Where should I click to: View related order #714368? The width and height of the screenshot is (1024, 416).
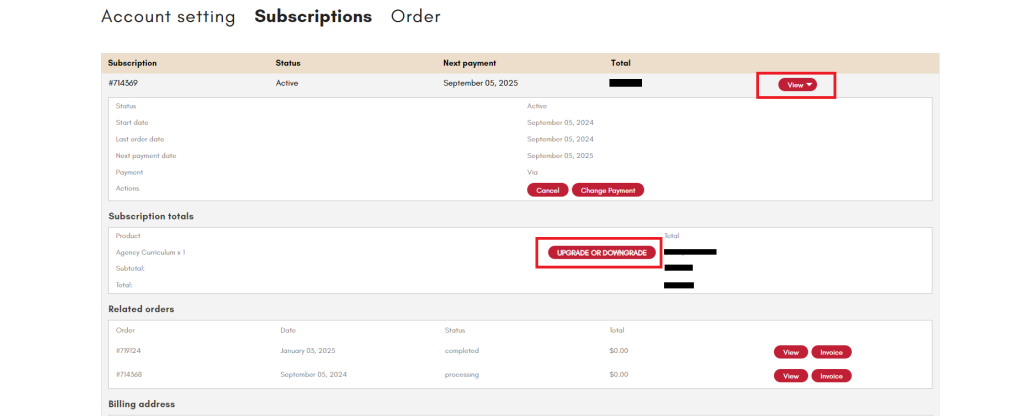(790, 376)
